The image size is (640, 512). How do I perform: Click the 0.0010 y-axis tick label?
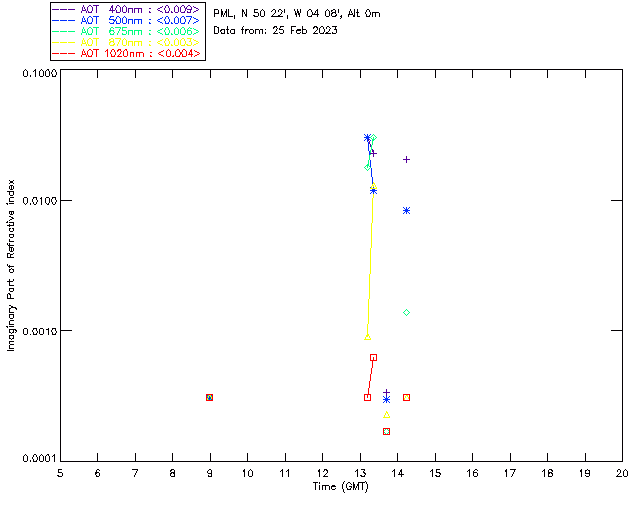pyautogui.click(x=39, y=331)
